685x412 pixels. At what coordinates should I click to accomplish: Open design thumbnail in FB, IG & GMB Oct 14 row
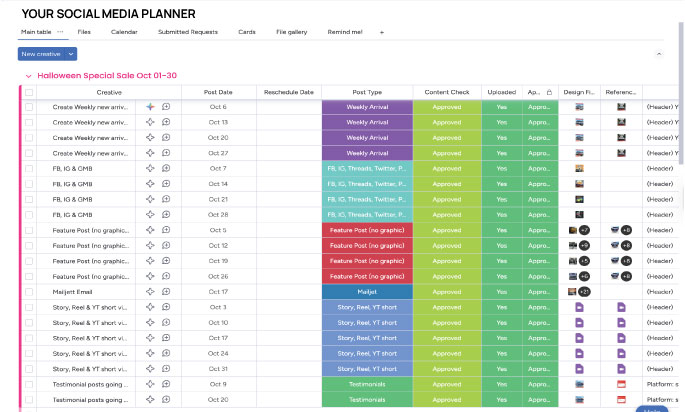point(579,184)
